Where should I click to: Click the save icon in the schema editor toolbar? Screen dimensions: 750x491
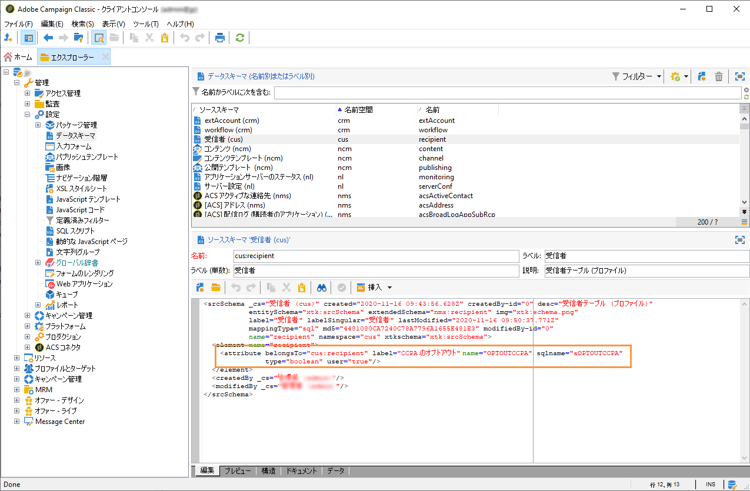(200, 288)
